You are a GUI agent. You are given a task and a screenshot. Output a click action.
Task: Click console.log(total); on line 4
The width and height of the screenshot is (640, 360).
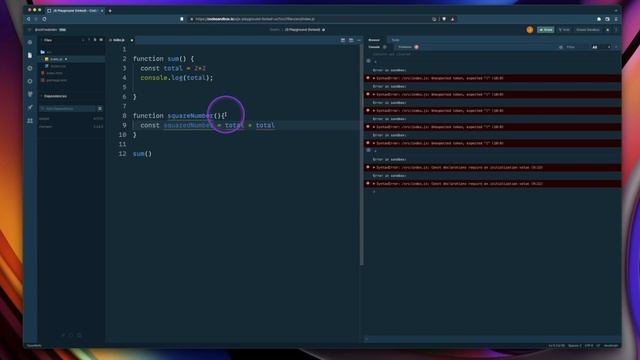tap(177, 78)
